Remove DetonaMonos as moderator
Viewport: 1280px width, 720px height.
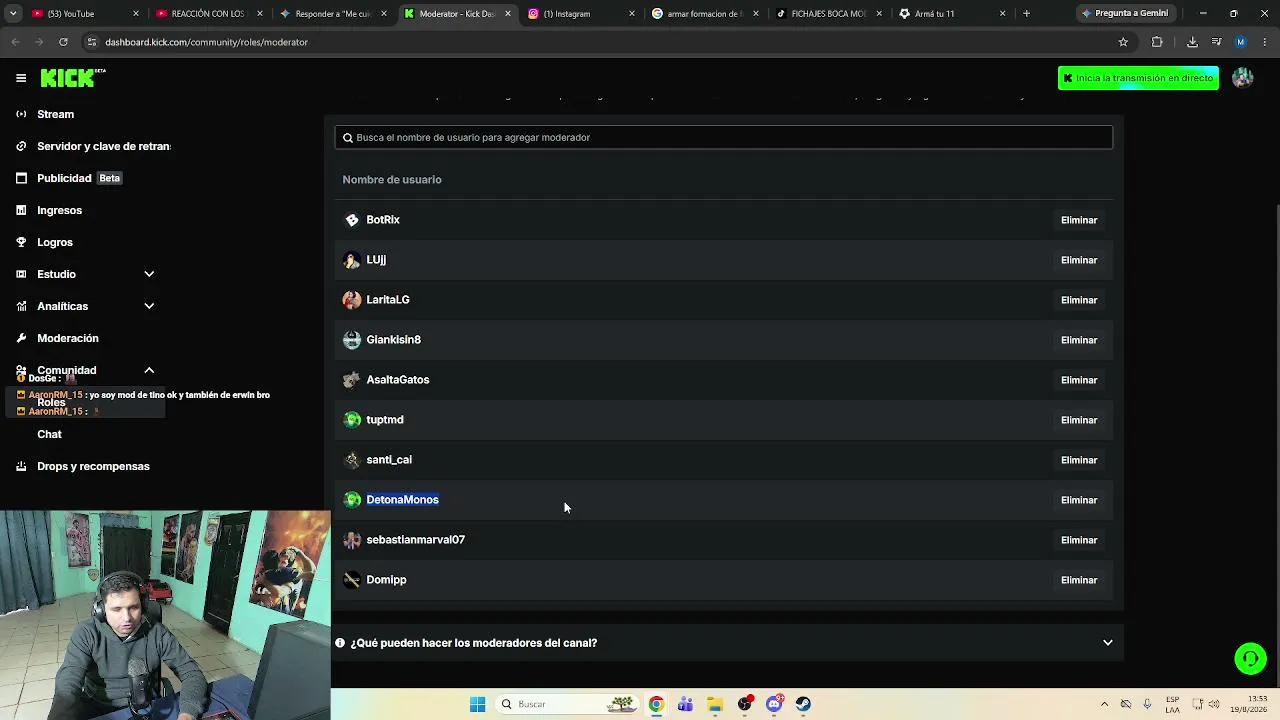point(1079,500)
